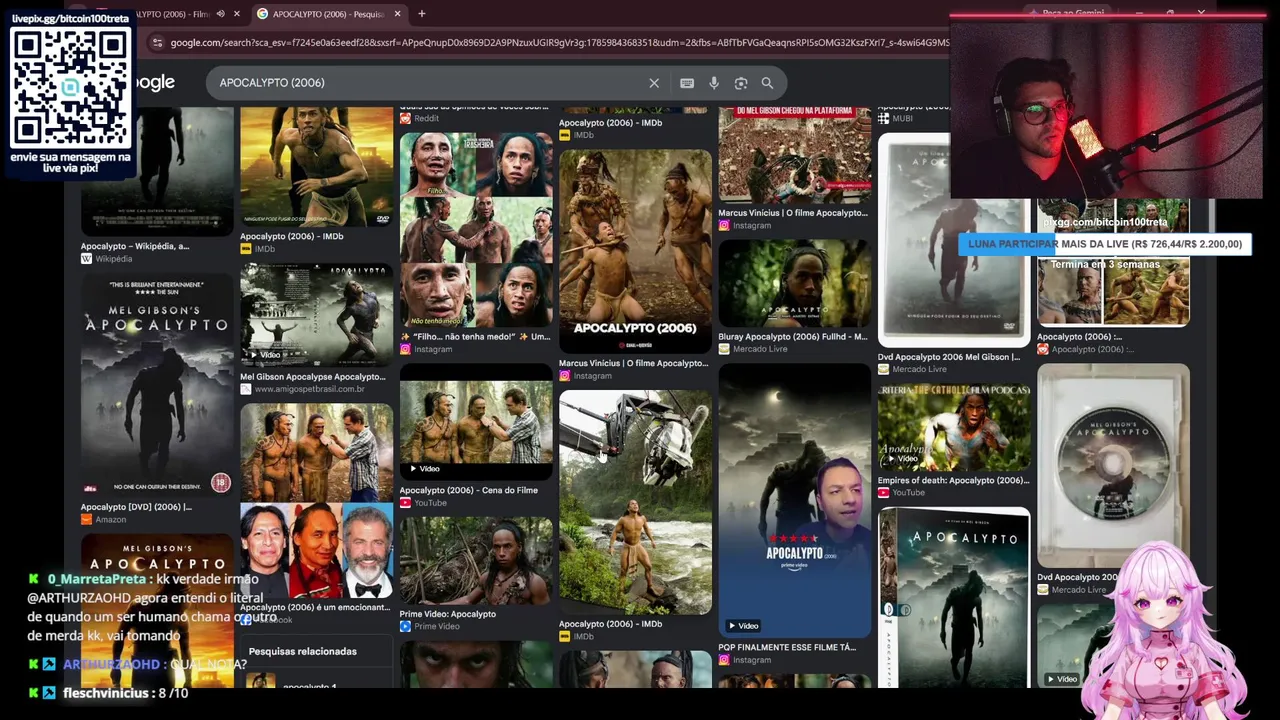This screenshot has height=720, width=1280.
Task: Open 'Empires of death: Apocalypto (2006)' title
Action: 953,480
